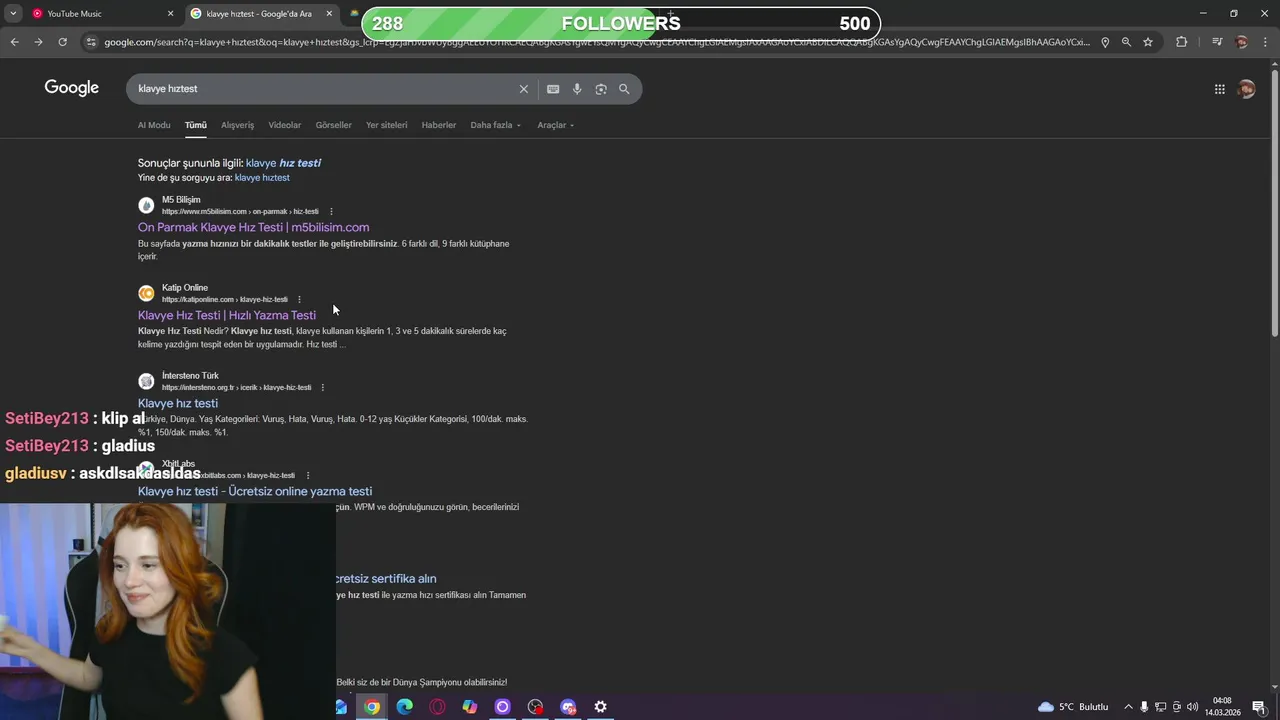The height and width of the screenshot is (720, 1280).
Task: Open the notification center icon
Action: tap(1259, 707)
